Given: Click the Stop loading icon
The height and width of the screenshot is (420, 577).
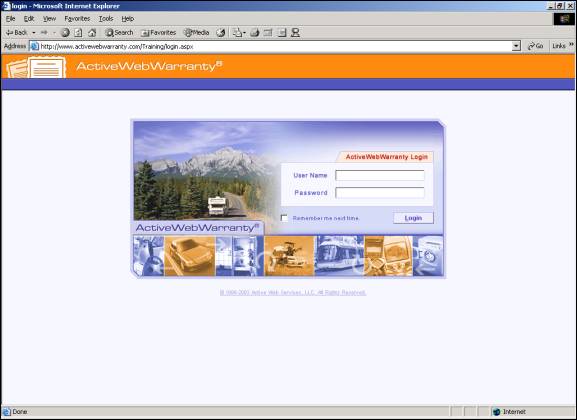Looking at the screenshot, I should click(65, 33).
